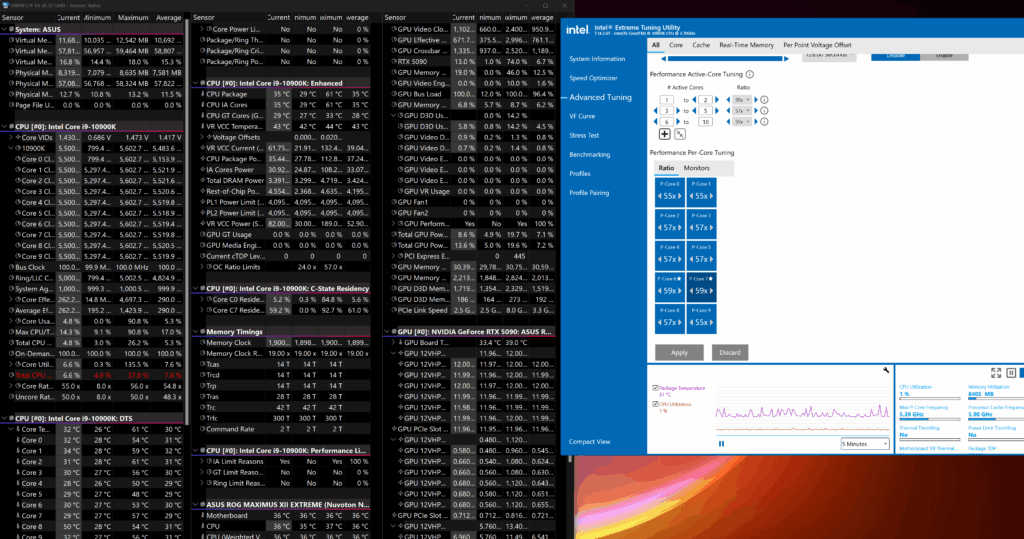This screenshot has width=1024, height=539.
Task: Open ratio dropdown on the 6 to 10 cores row
Action: (742, 122)
